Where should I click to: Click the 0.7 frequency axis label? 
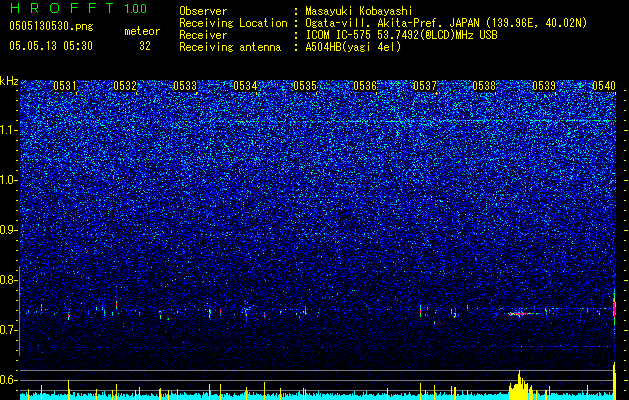[x=9, y=330]
